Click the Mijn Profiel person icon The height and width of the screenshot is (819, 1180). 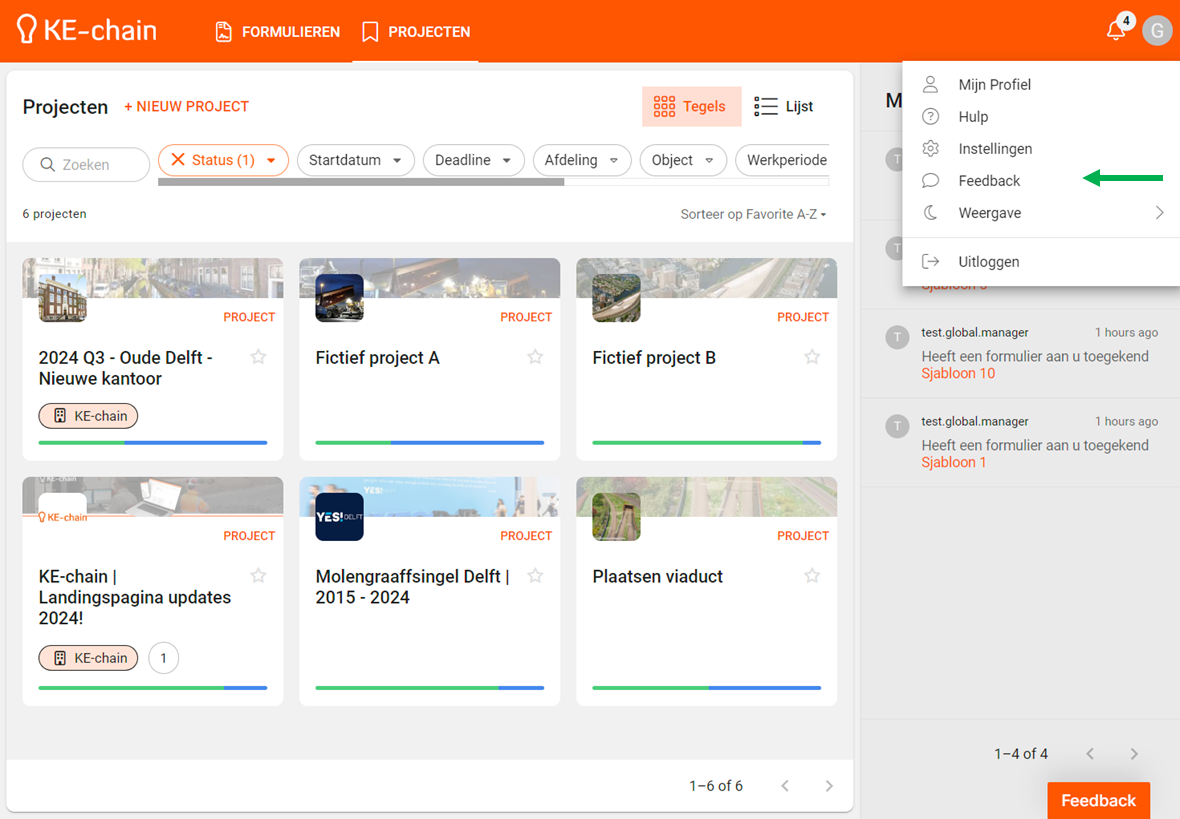click(930, 85)
